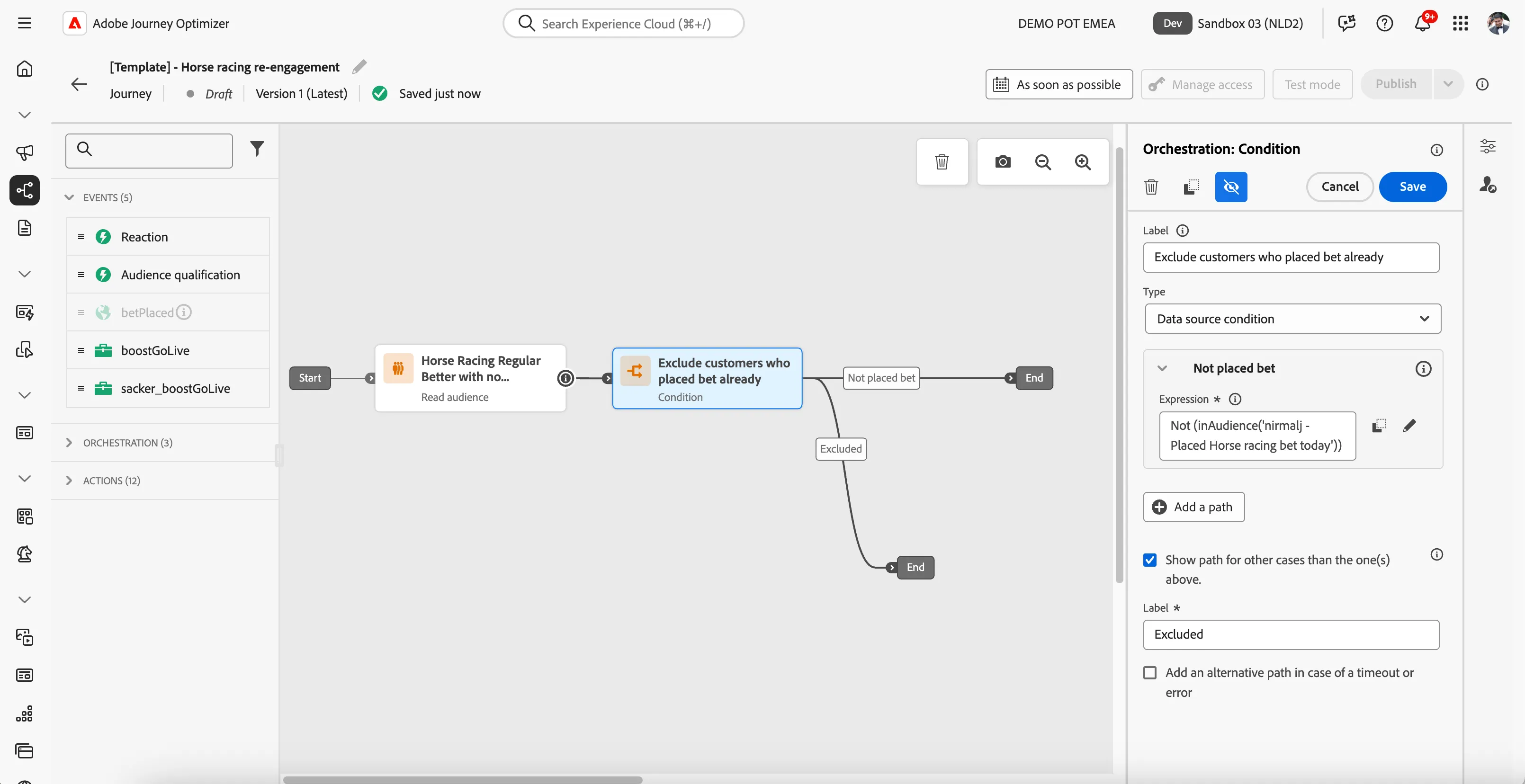The image size is (1525, 784).
Task: Select the Audience qualification event
Action: pyautogui.click(x=168, y=275)
